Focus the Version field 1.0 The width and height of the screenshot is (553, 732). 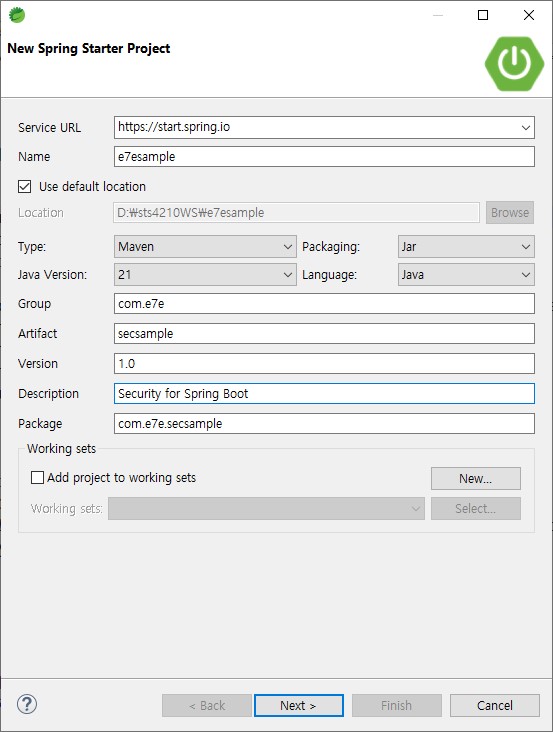[x=324, y=364]
